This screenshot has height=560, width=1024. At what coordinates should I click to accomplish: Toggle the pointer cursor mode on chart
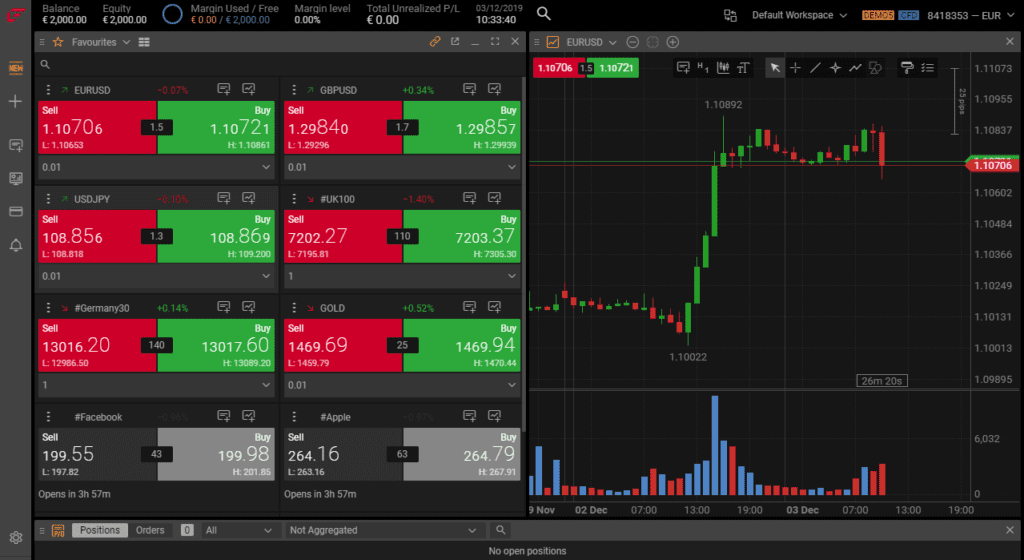click(x=775, y=68)
